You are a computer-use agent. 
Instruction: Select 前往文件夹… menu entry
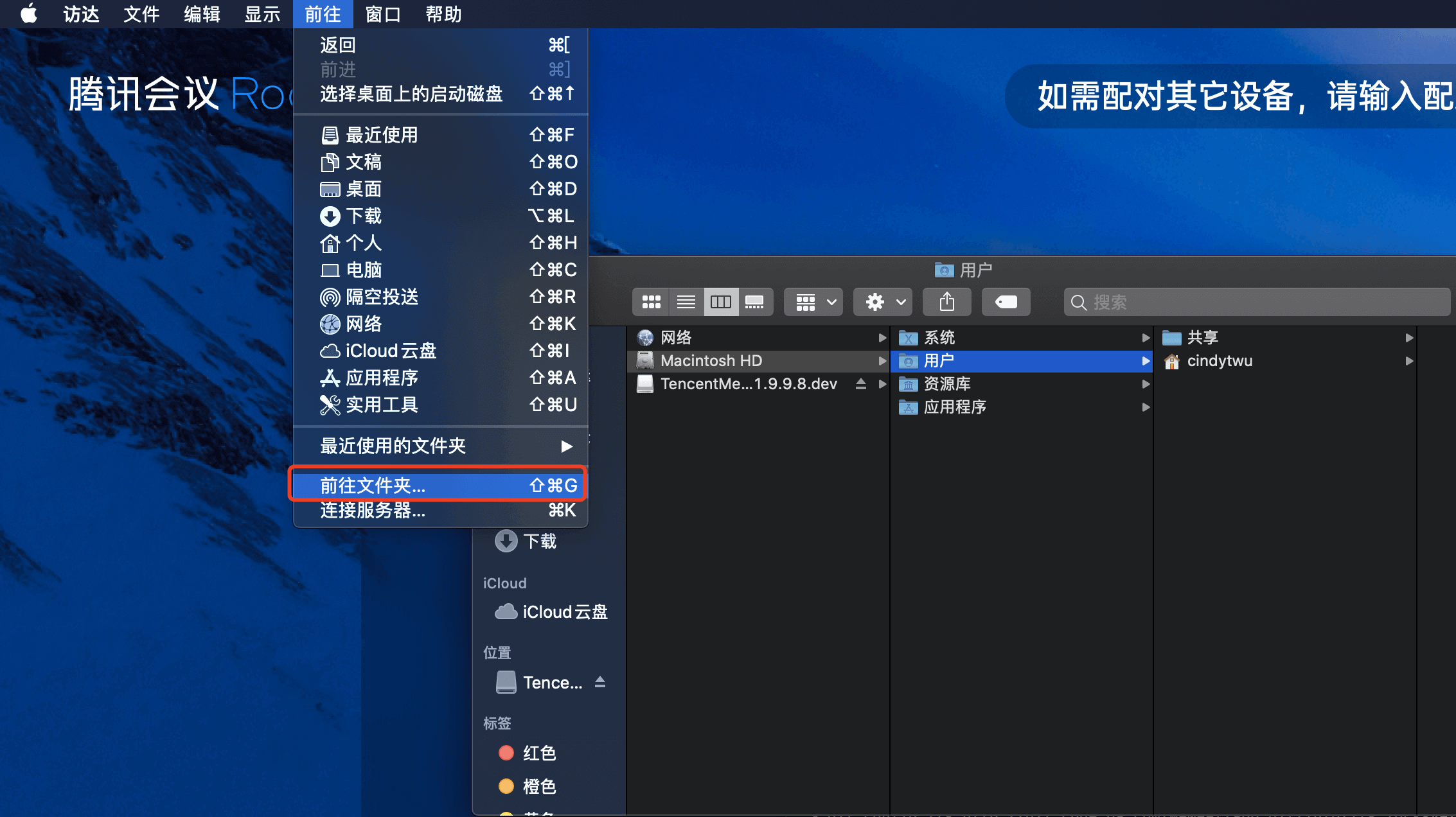coord(441,486)
